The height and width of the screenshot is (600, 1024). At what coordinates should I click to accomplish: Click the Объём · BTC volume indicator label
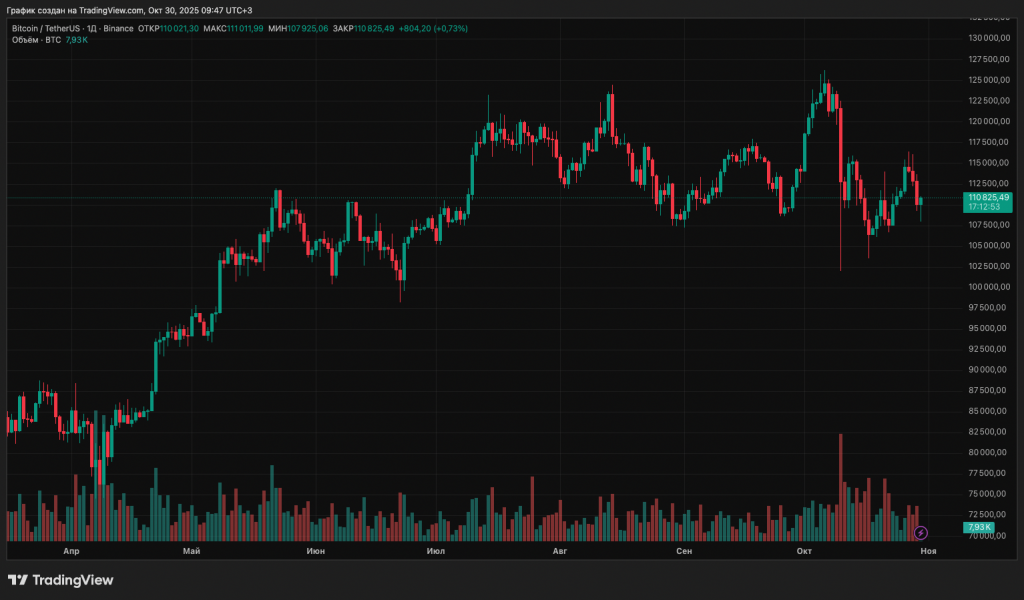coord(36,40)
